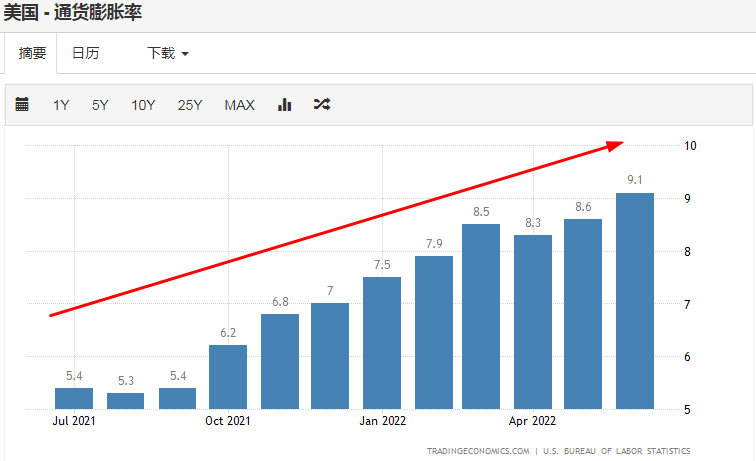Click the bar labeled 6.8
Screen dimensions: 756x461
[280, 361]
